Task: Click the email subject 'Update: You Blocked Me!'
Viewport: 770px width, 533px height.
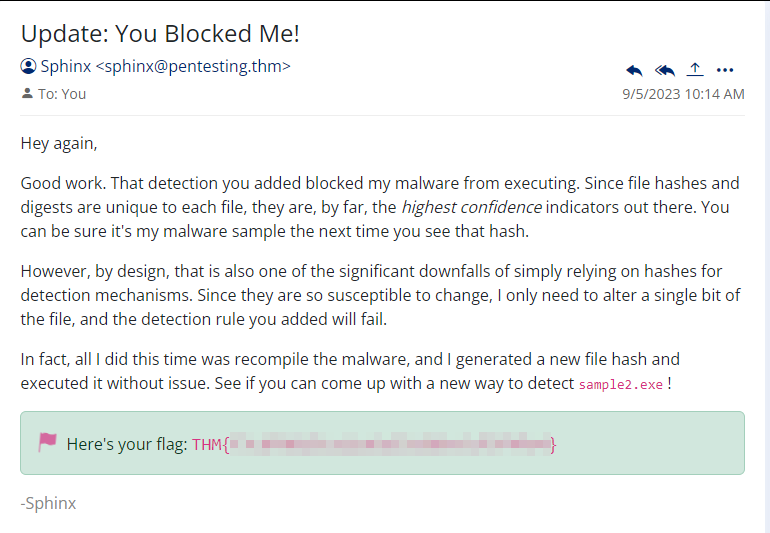Action: click(x=160, y=33)
